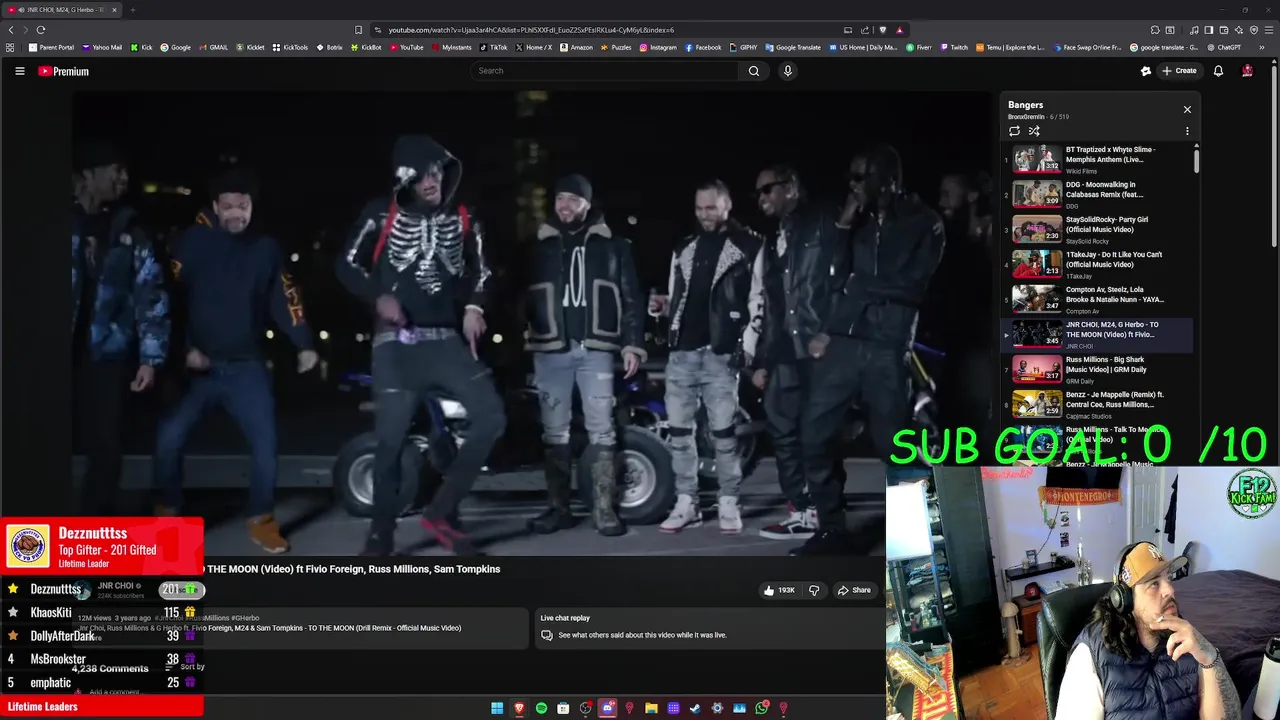Open the Create upload menu
The width and height of the screenshot is (1280, 720).
click(1179, 71)
